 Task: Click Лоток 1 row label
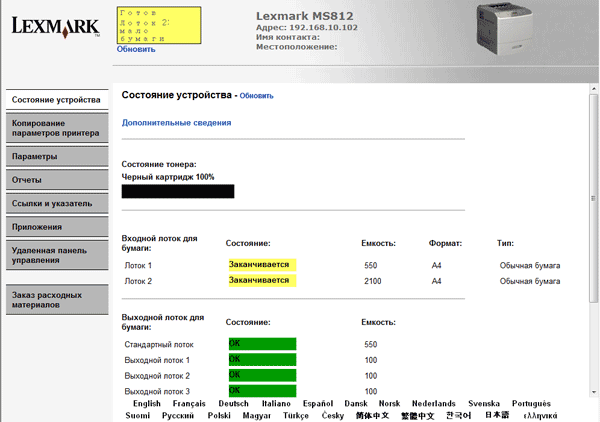(138, 266)
